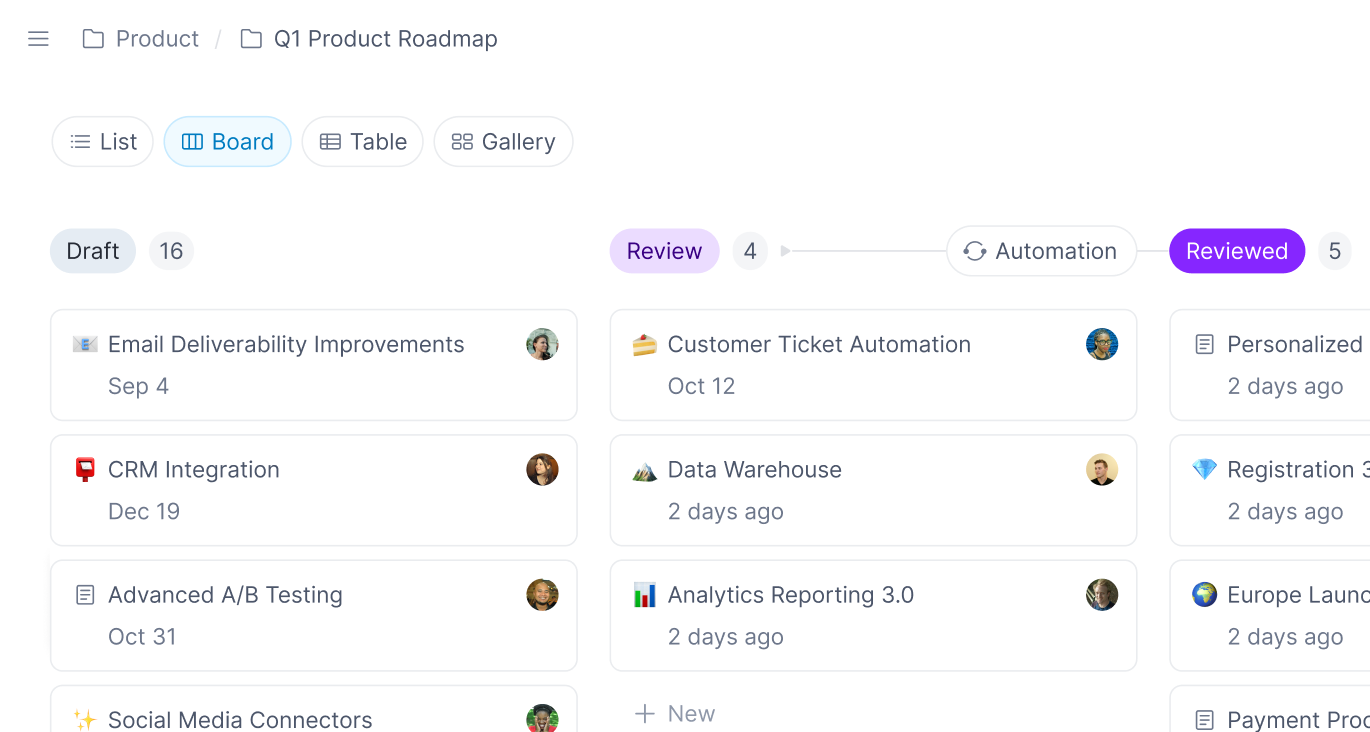Click the postbox emoji on CRM Integration card
Image resolution: width=1370 pixels, height=732 pixels.
click(x=85, y=470)
